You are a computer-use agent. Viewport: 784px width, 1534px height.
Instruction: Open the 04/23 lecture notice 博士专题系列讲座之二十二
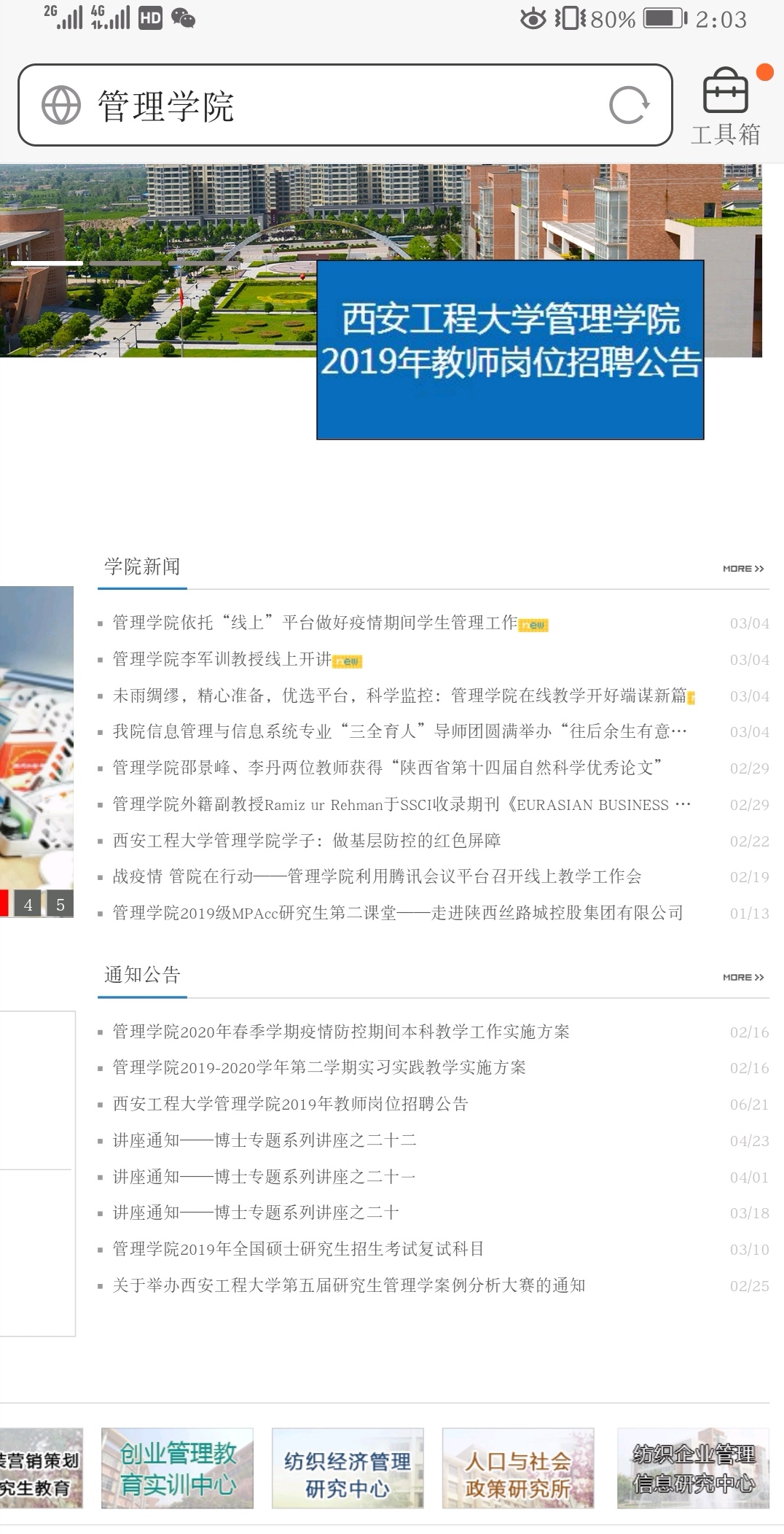click(264, 1140)
